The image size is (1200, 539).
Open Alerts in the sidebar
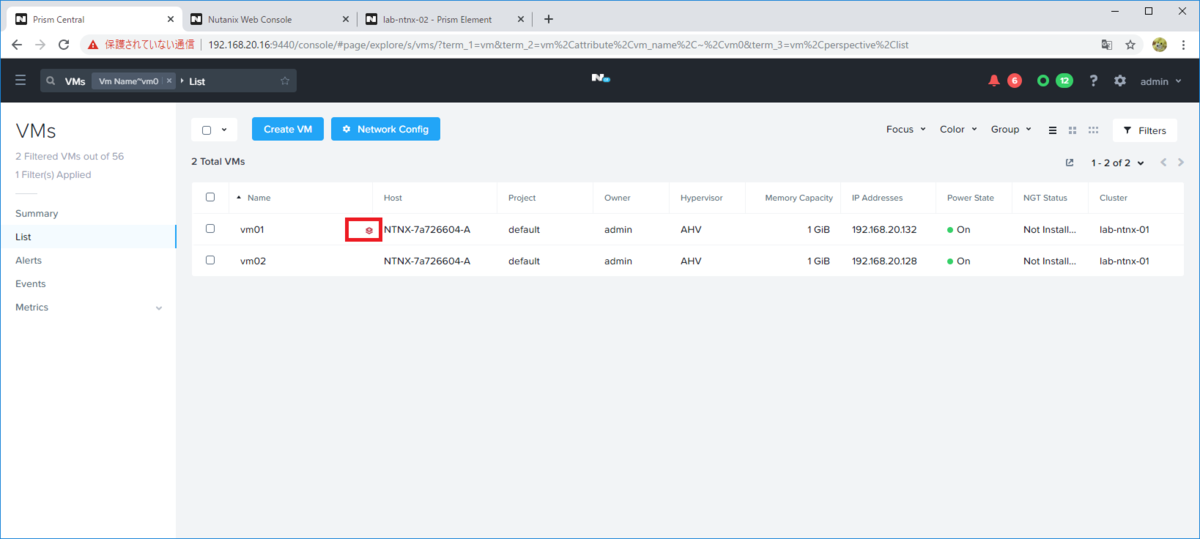pos(28,260)
